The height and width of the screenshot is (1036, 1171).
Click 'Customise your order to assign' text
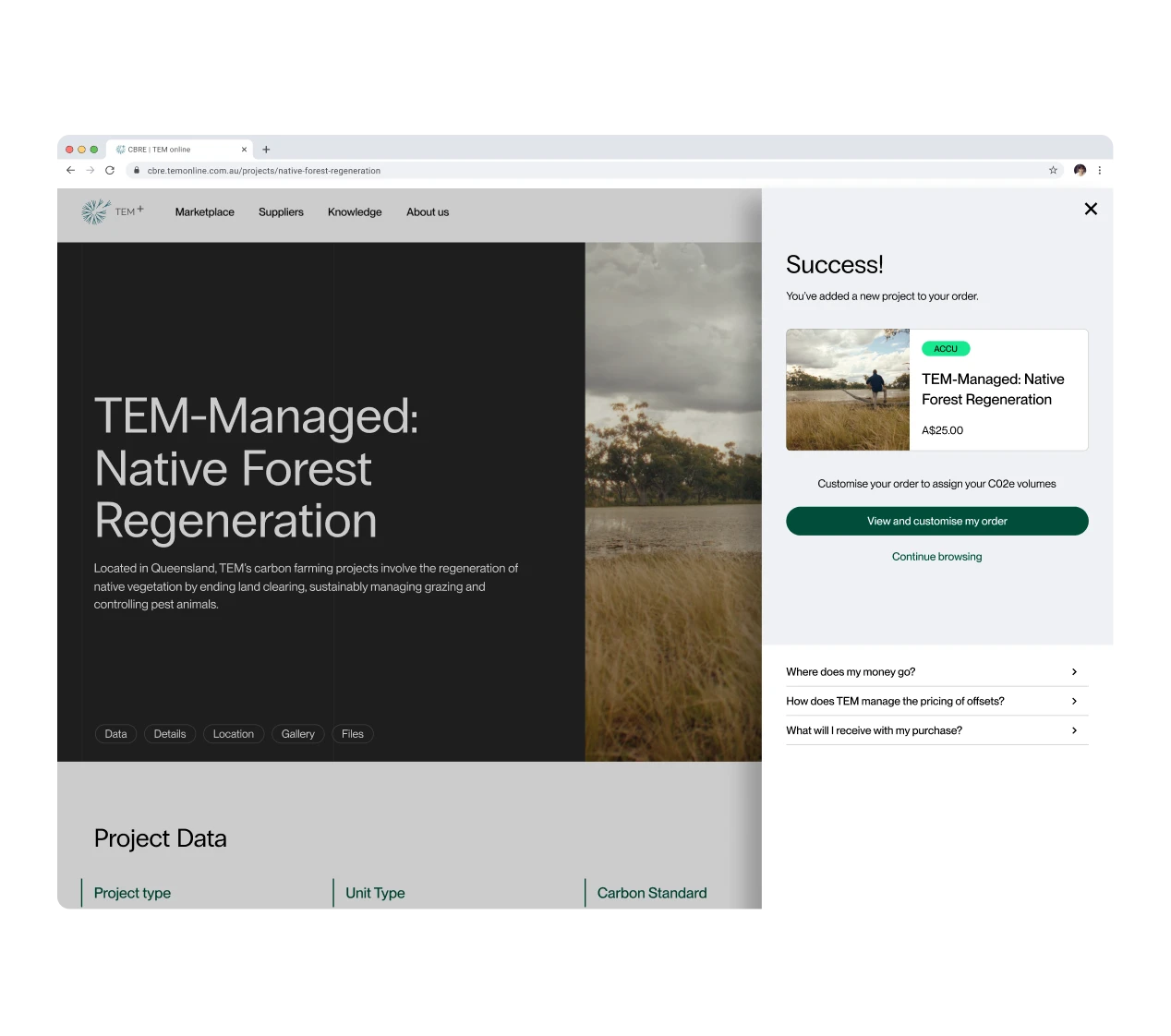936,484
